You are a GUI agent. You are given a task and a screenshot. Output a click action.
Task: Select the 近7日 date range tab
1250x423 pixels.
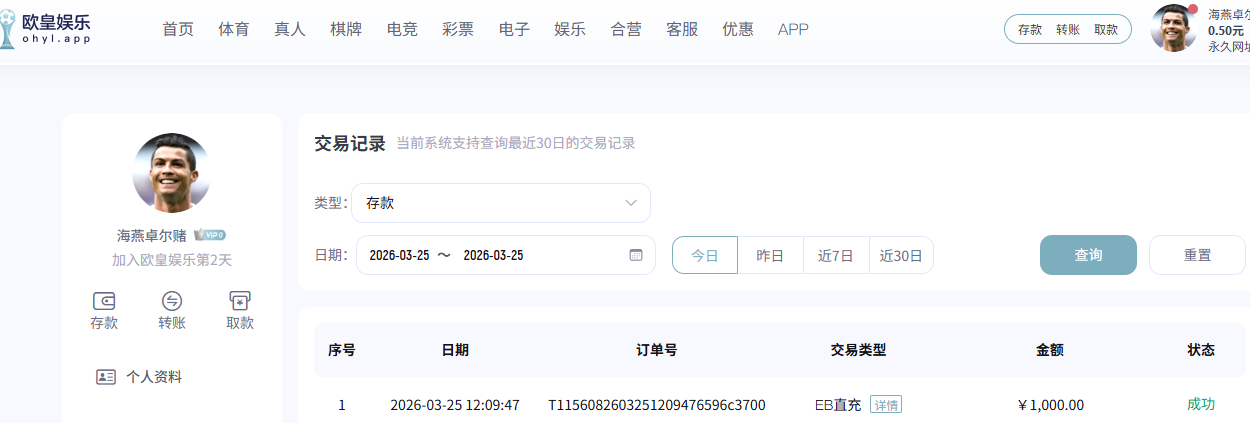click(x=836, y=255)
